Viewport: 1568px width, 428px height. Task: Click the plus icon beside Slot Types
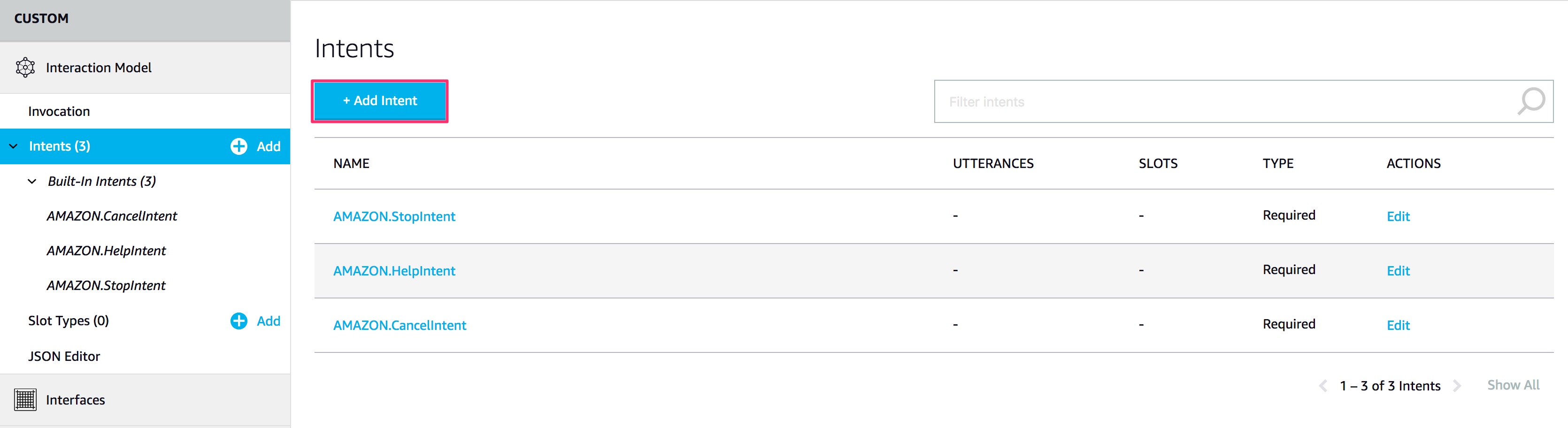click(x=238, y=321)
